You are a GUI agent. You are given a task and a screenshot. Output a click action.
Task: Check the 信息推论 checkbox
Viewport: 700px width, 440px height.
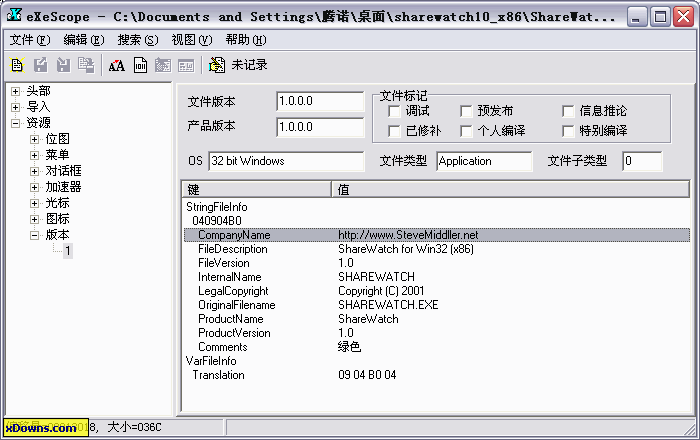click(568, 111)
